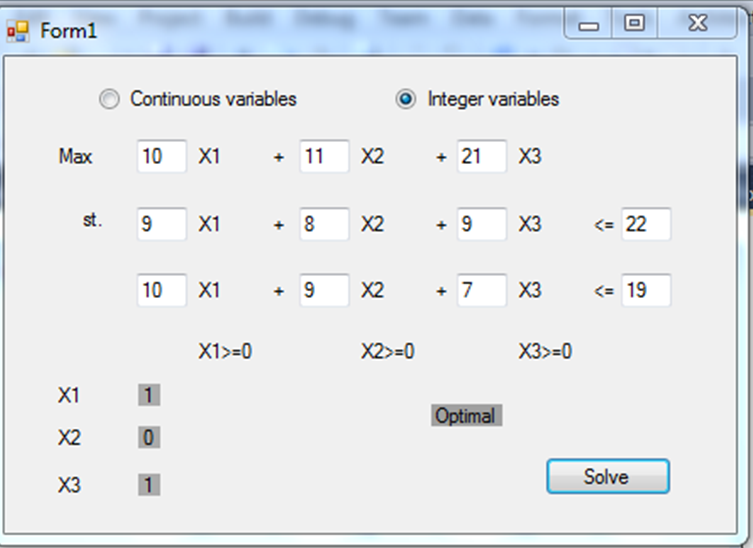Click first constraint X1 coefficient field showing 9
The image size is (753, 548).
point(162,224)
